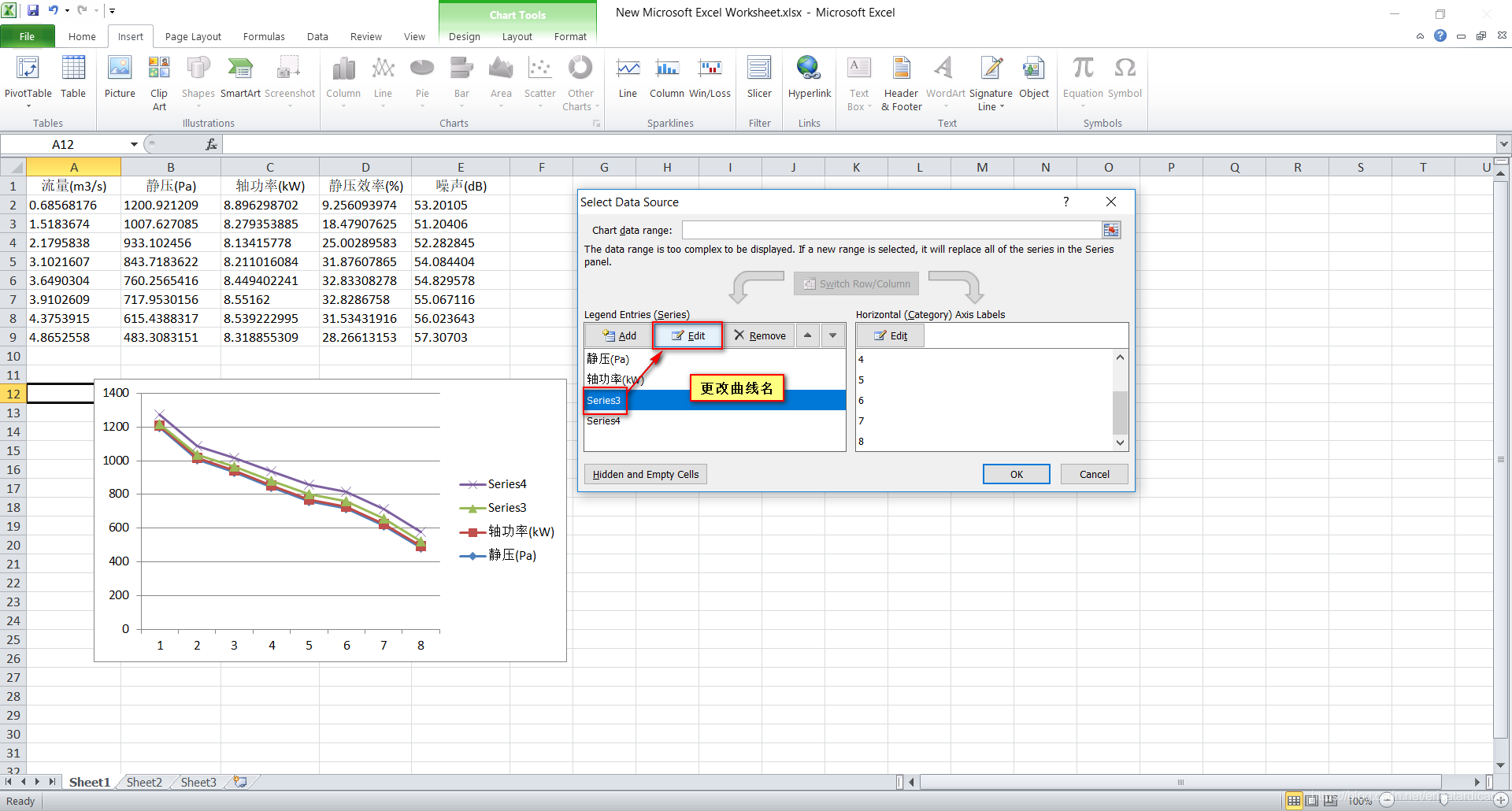
Task: Open Clip Art pane
Action: point(159,83)
